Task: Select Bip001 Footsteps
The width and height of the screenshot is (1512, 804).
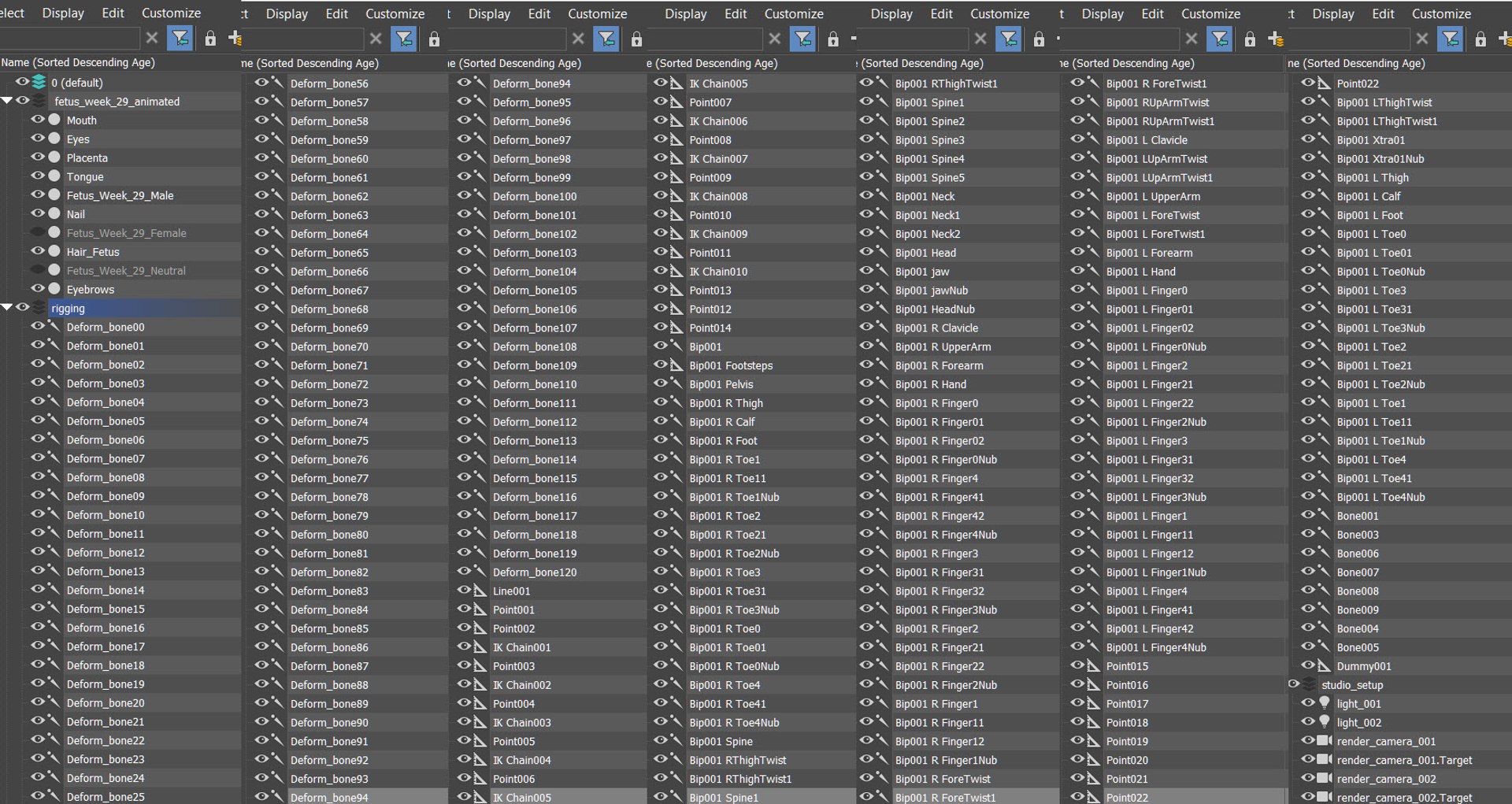Action: coord(731,365)
